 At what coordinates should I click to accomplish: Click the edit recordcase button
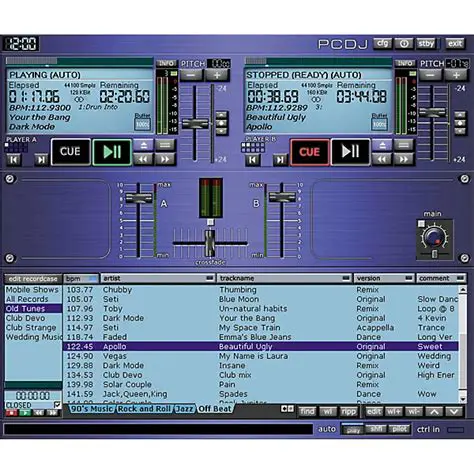pos(33,279)
